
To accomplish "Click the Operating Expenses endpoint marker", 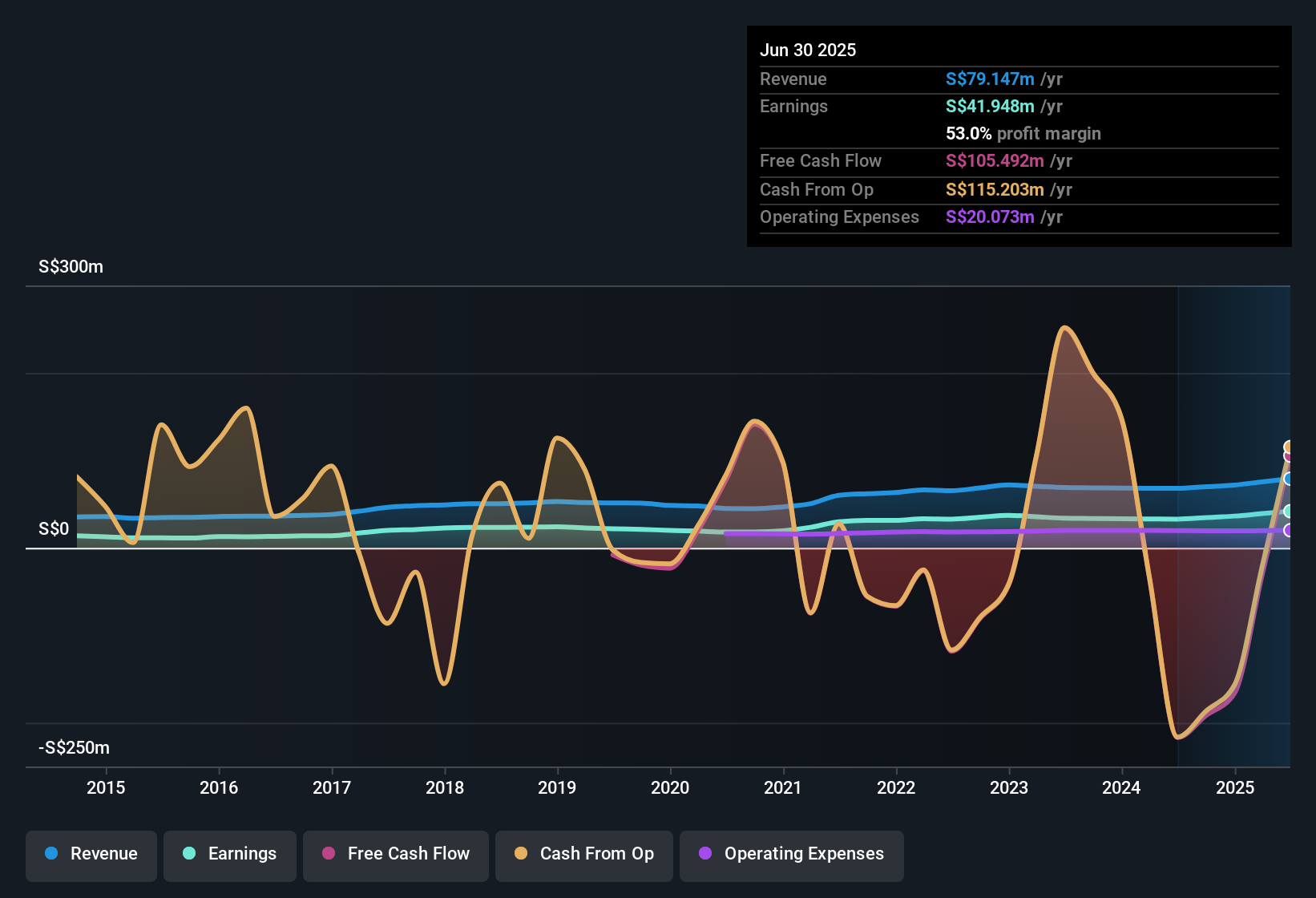I will 1289,530.
